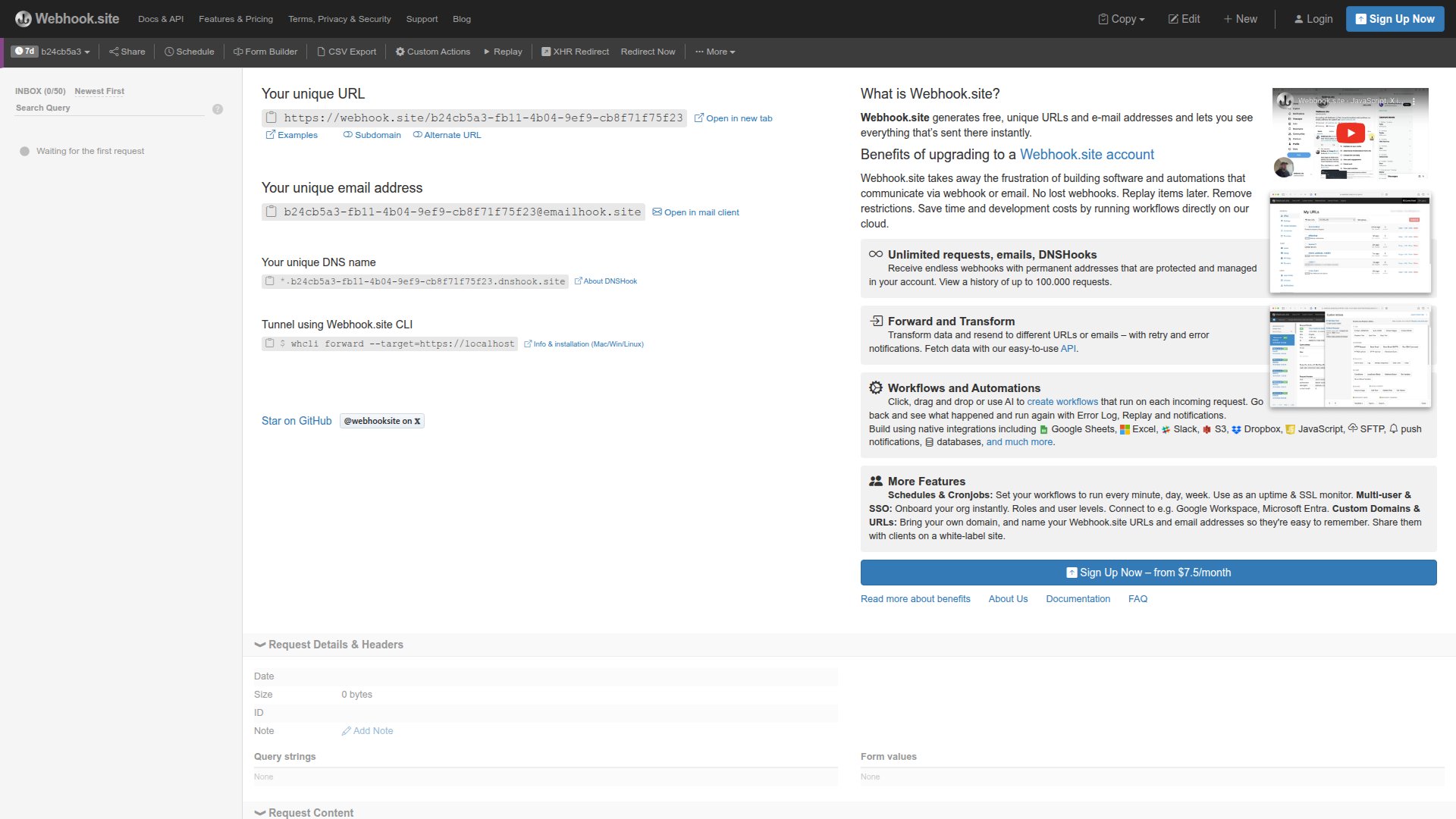1456x819 pixels.
Task: Copy the unique email address clipboard icon
Action: point(271,212)
